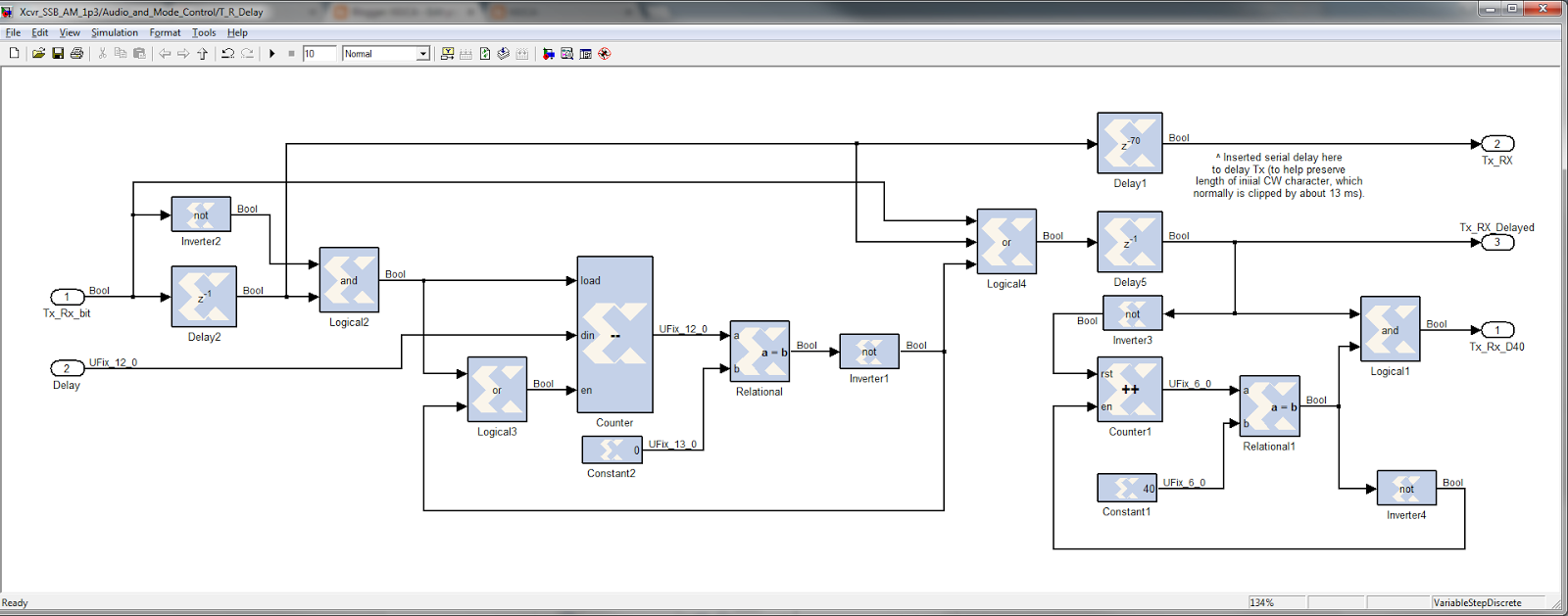Viewport: 1568px width, 616px height.
Task: Open a model file via folder icon
Action: point(38,54)
